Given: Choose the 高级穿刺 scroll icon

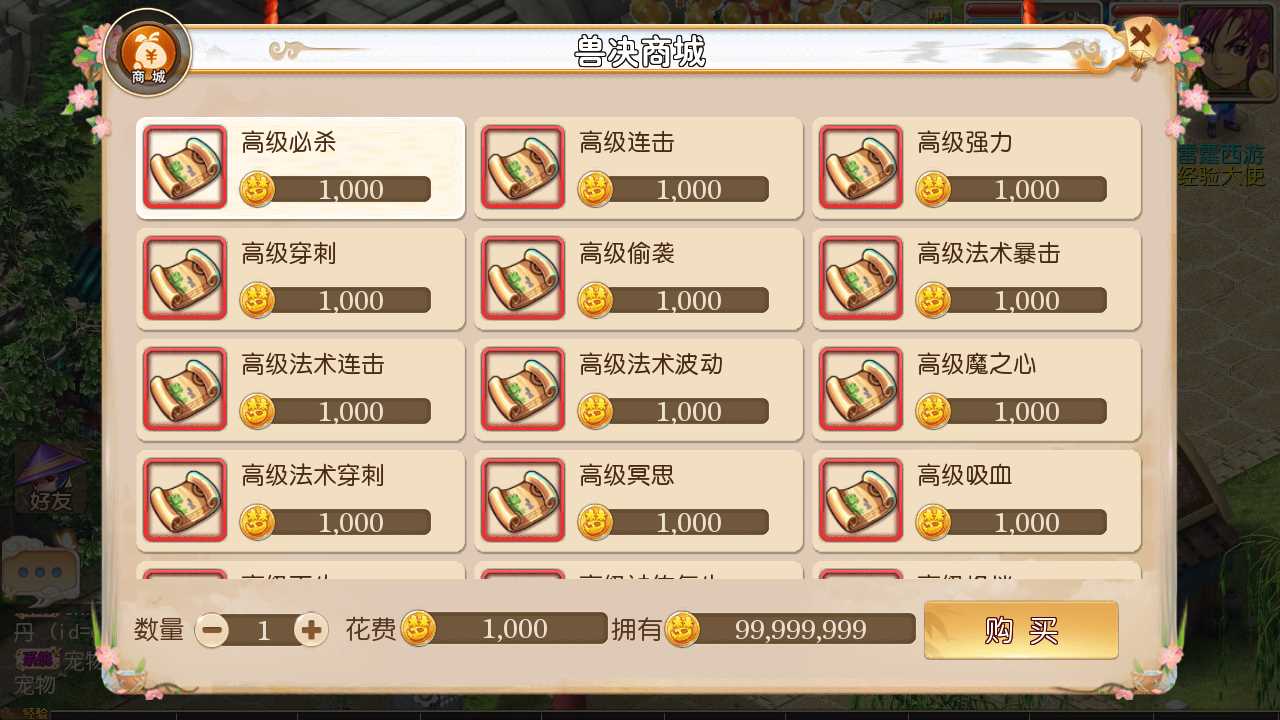Looking at the screenshot, I should tap(185, 278).
